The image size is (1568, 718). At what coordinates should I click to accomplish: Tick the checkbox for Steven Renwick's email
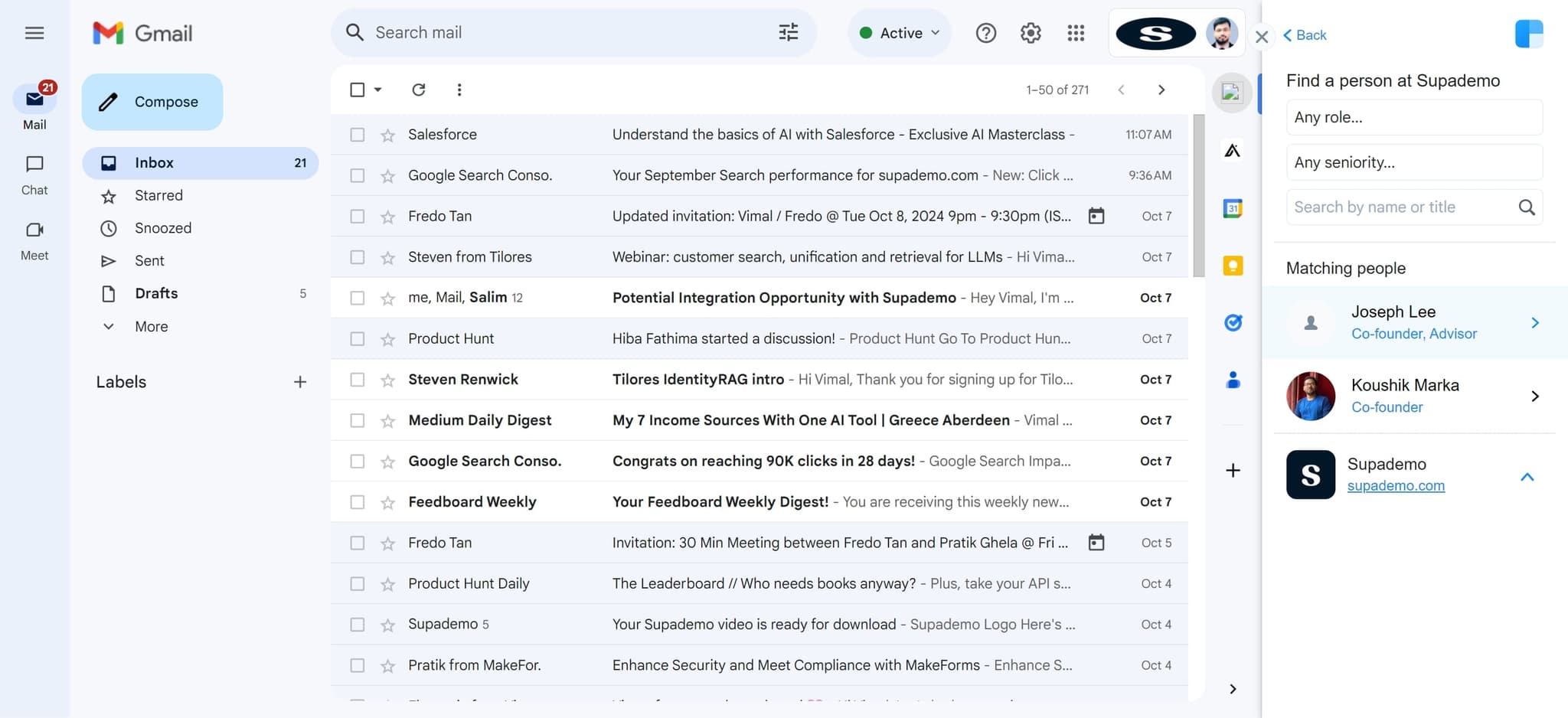pos(357,380)
